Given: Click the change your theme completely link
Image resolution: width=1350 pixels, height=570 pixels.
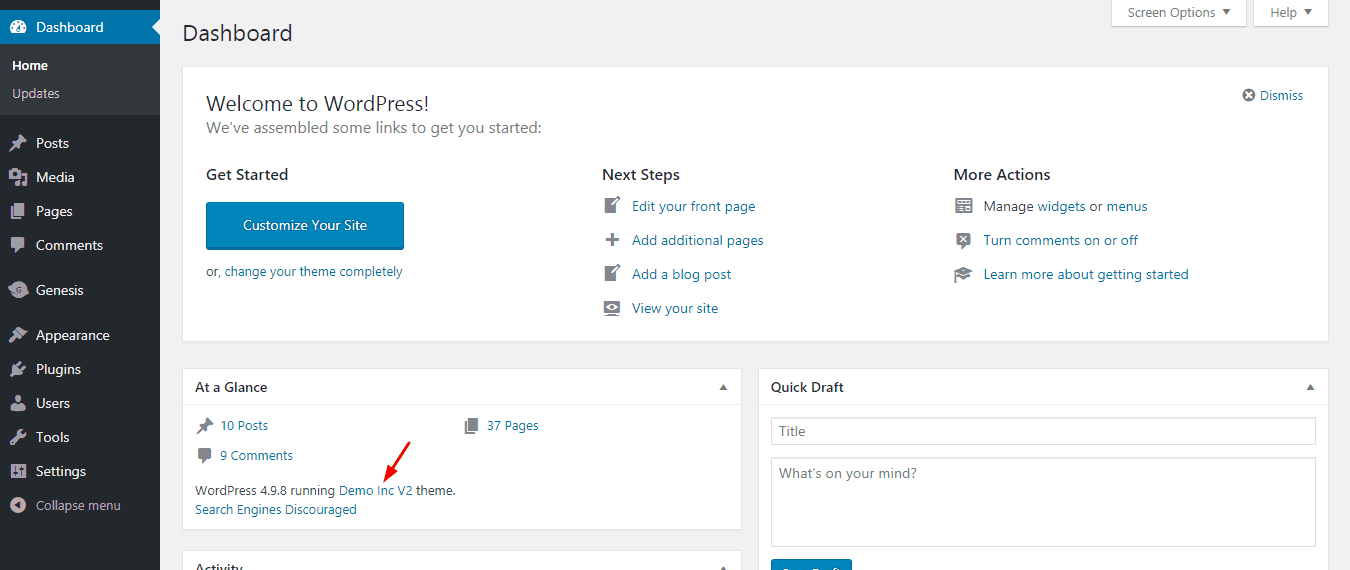Looking at the screenshot, I should pyautogui.click(x=313, y=271).
